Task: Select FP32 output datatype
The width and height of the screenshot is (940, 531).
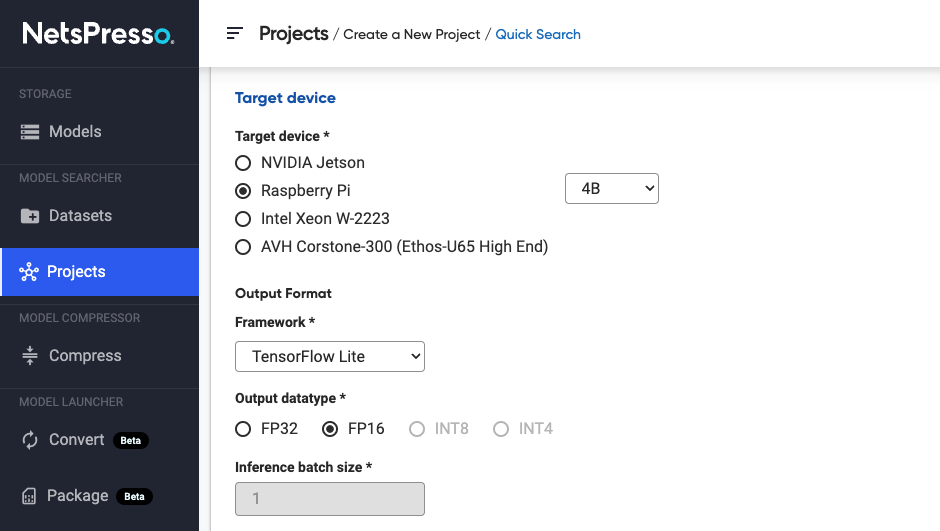Action: (243, 429)
